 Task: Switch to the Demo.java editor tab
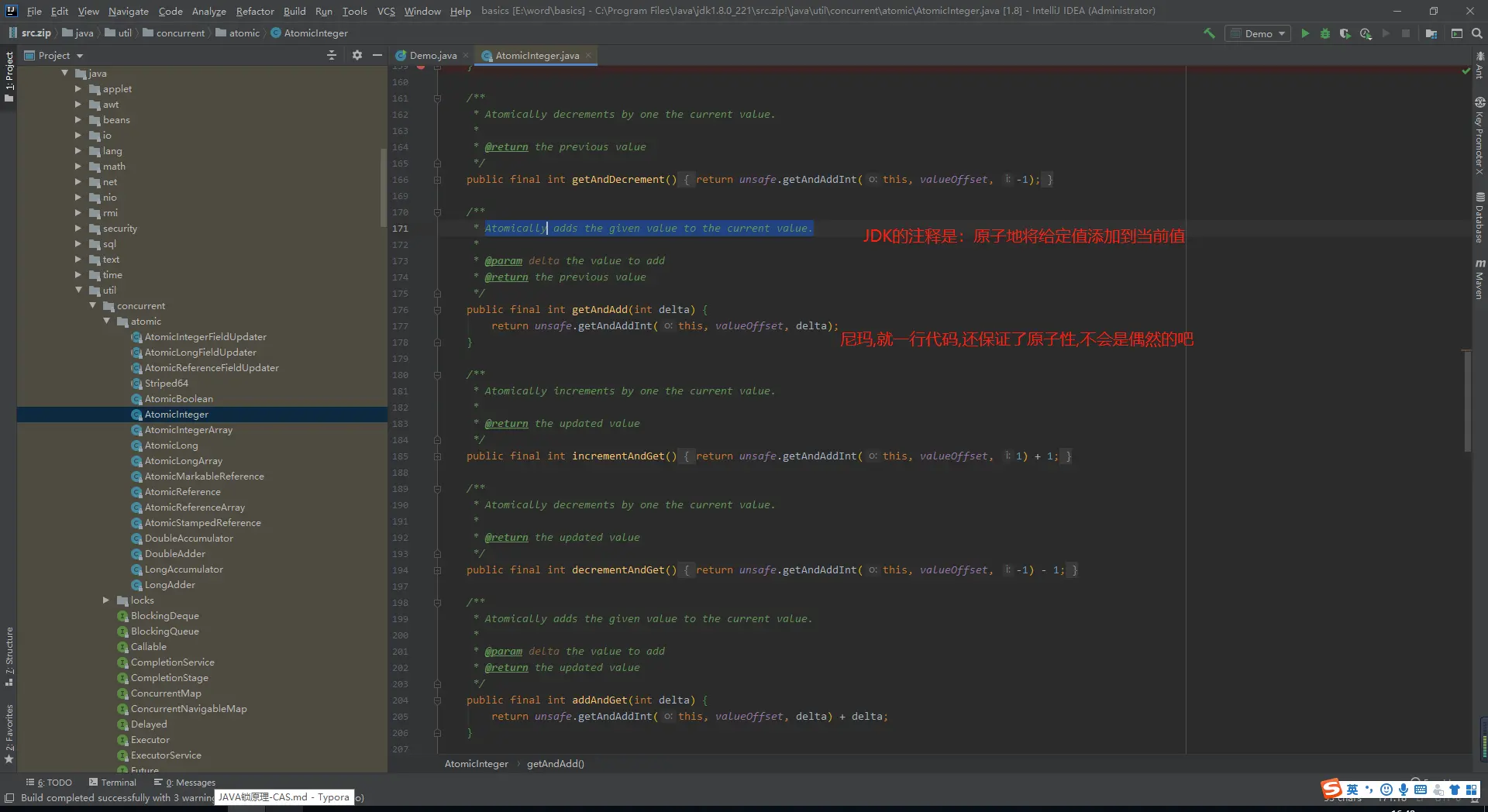click(x=432, y=55)
